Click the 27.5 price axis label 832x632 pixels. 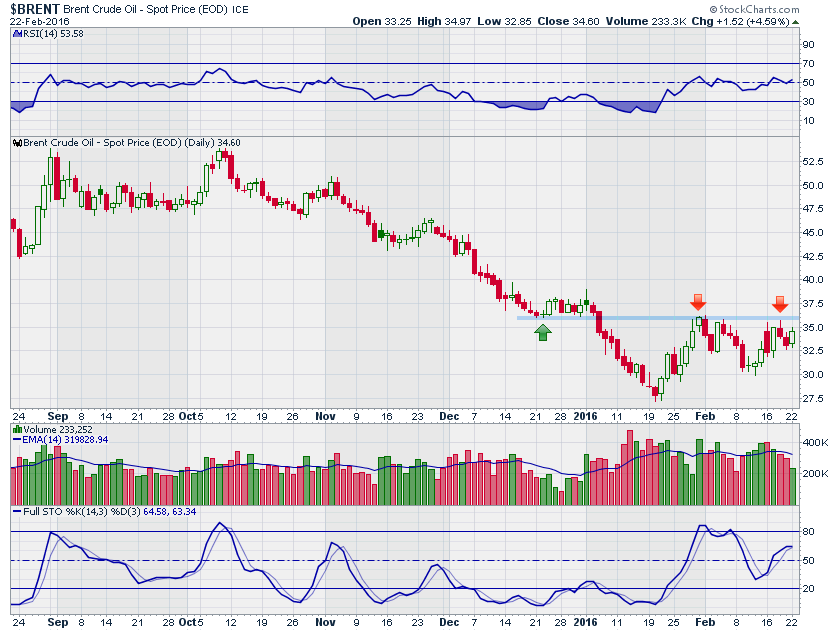click(813, 399)
